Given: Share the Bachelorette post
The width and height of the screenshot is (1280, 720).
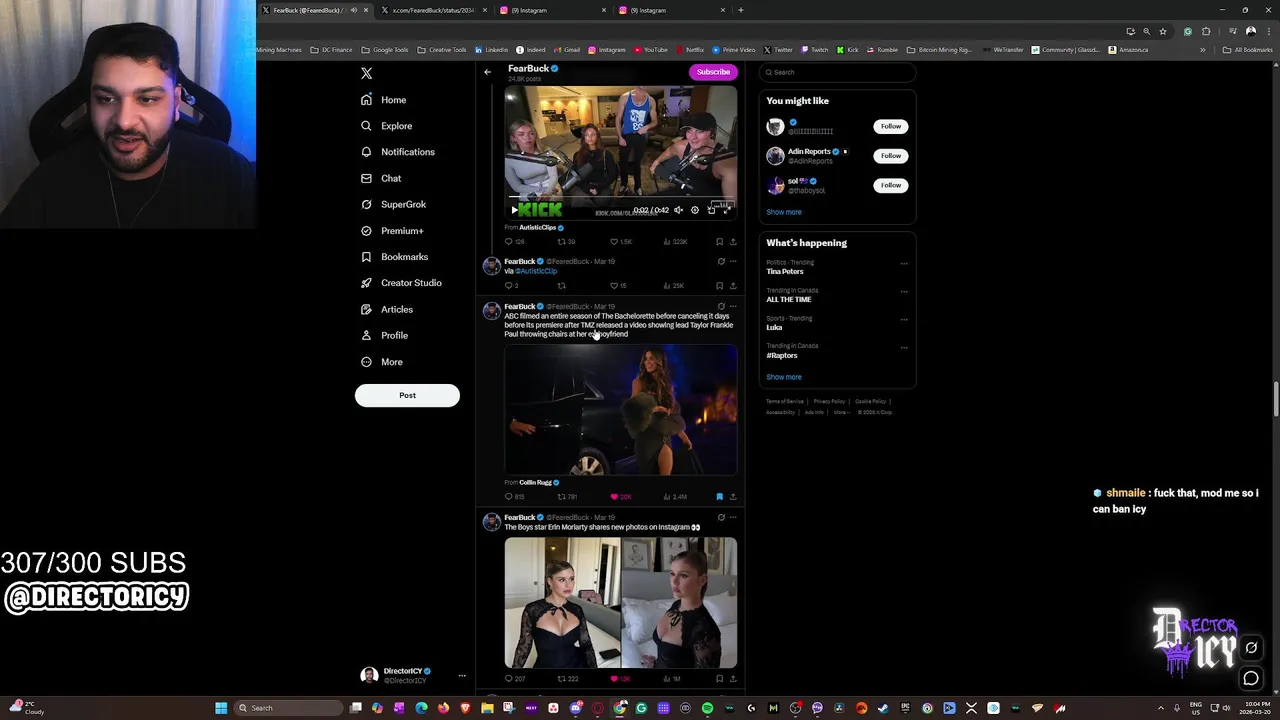Looking at the screenshot, I should click(733, 497).
